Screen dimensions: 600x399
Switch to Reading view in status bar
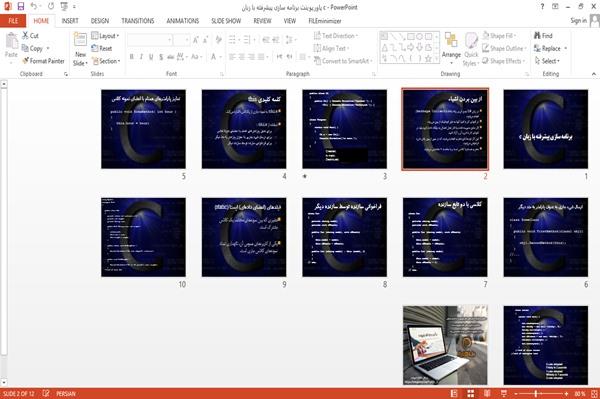pos(487,393)
